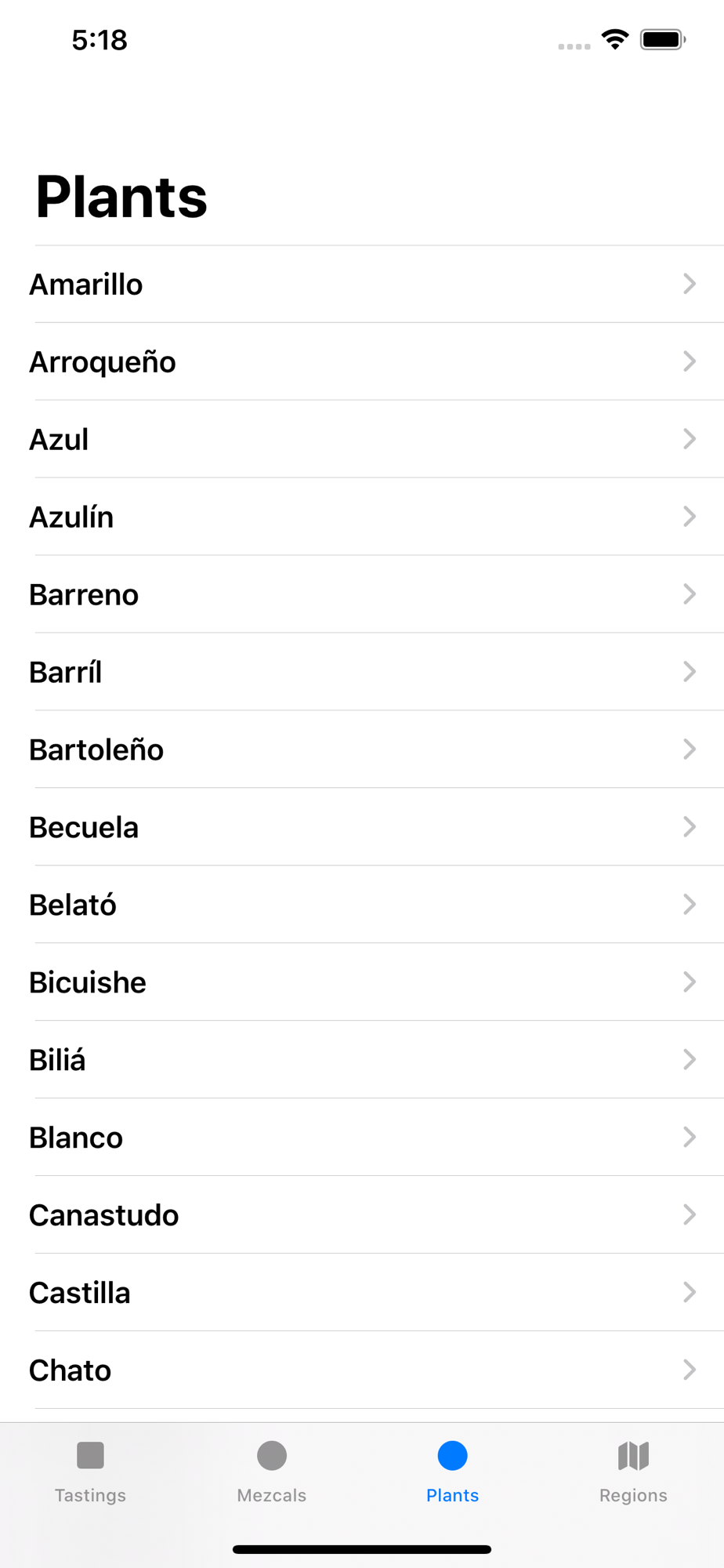Tap the chevron beside Azul
This screenshot has width=724, height=1568.
pyautogui.click(x=690, y=439)
